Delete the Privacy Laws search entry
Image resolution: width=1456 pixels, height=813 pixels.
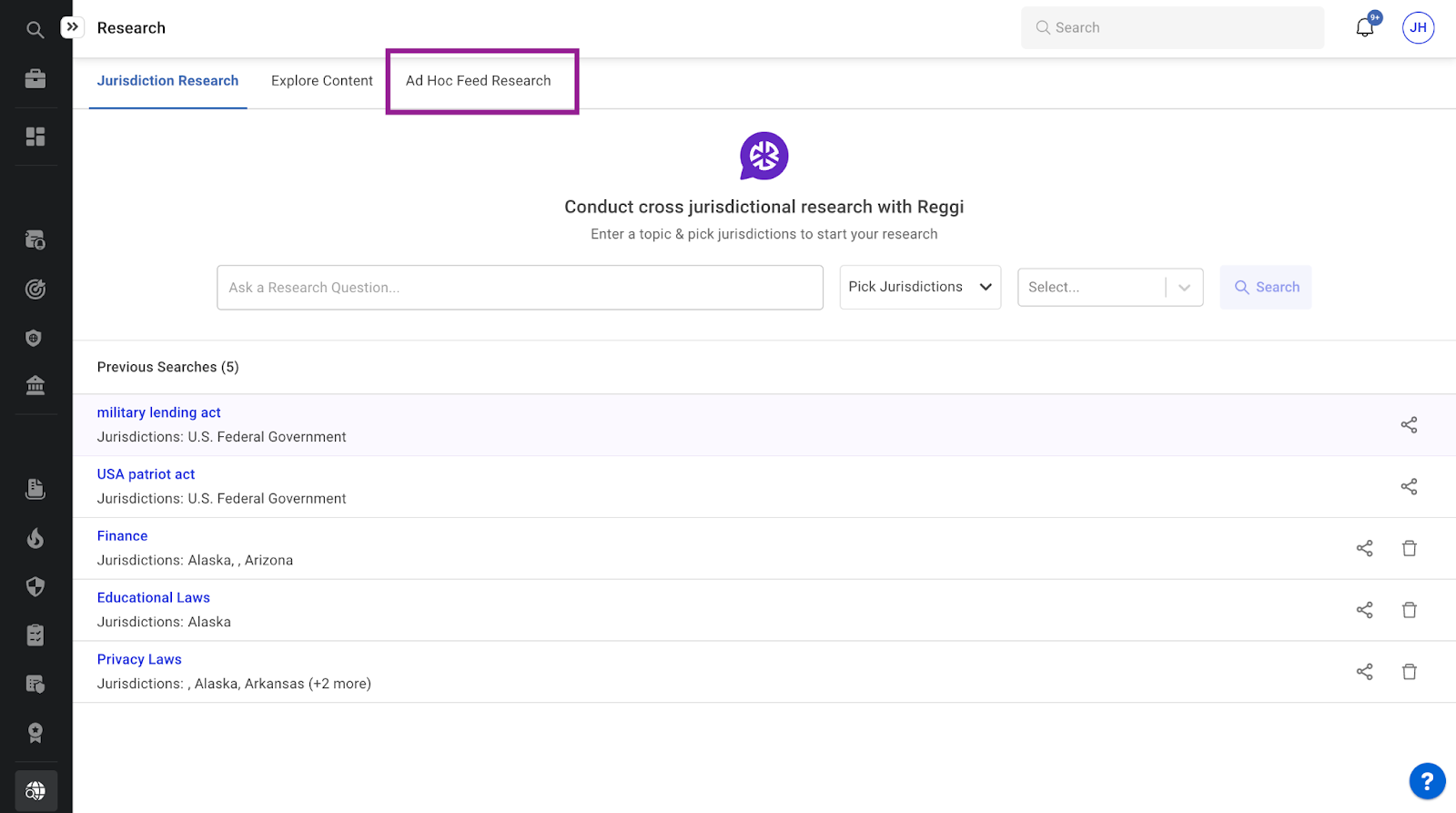(x=1409, y=672)
